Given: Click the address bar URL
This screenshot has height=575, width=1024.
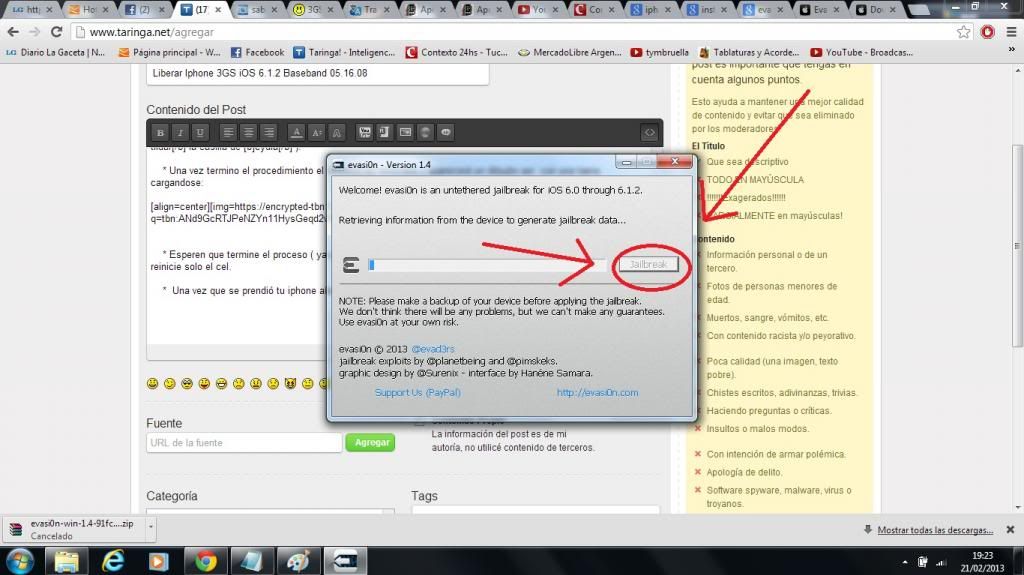Looking at the screenshot, I should (152, 32).
